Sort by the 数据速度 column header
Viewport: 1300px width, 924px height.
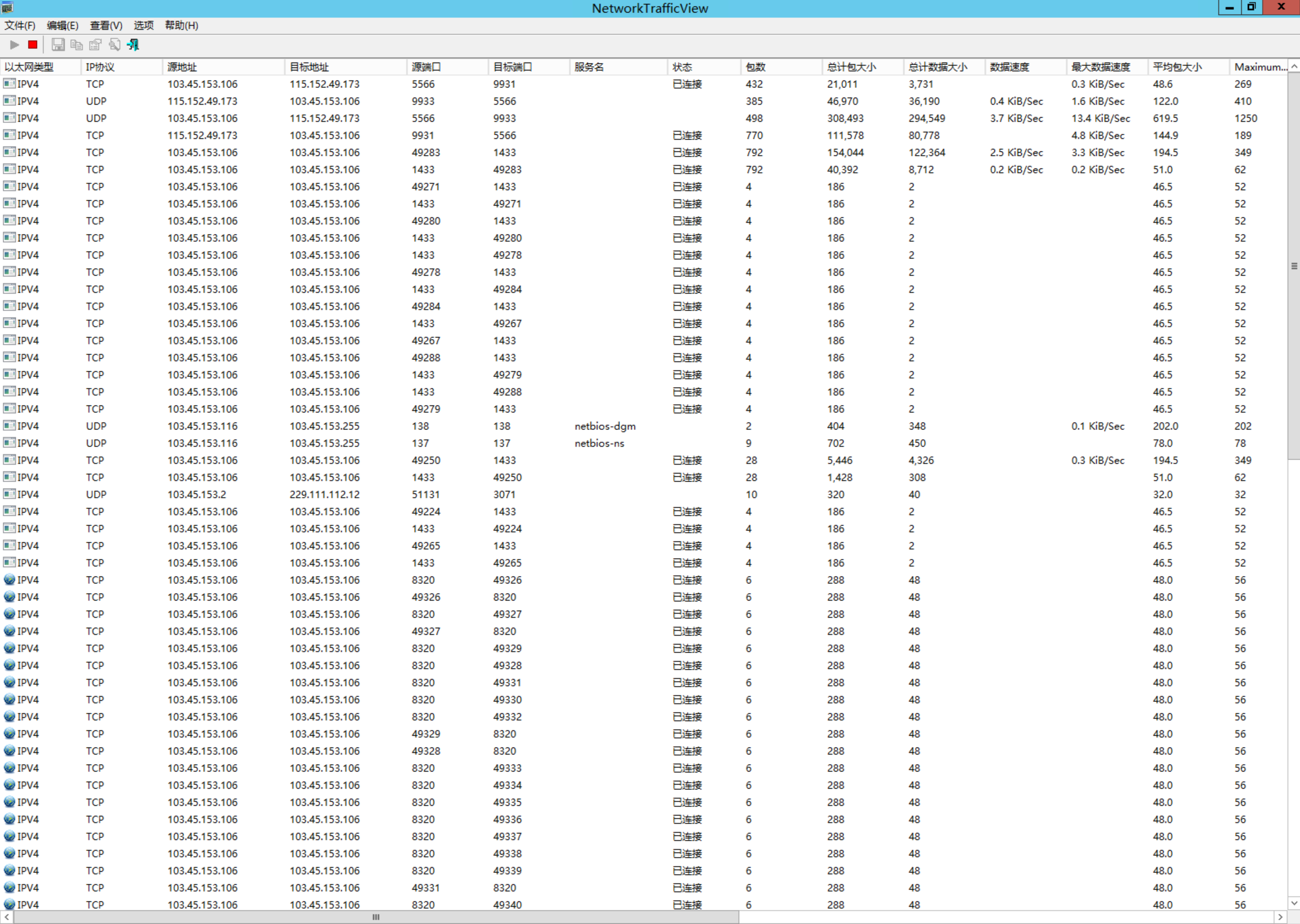click(x=1026, y=67)
